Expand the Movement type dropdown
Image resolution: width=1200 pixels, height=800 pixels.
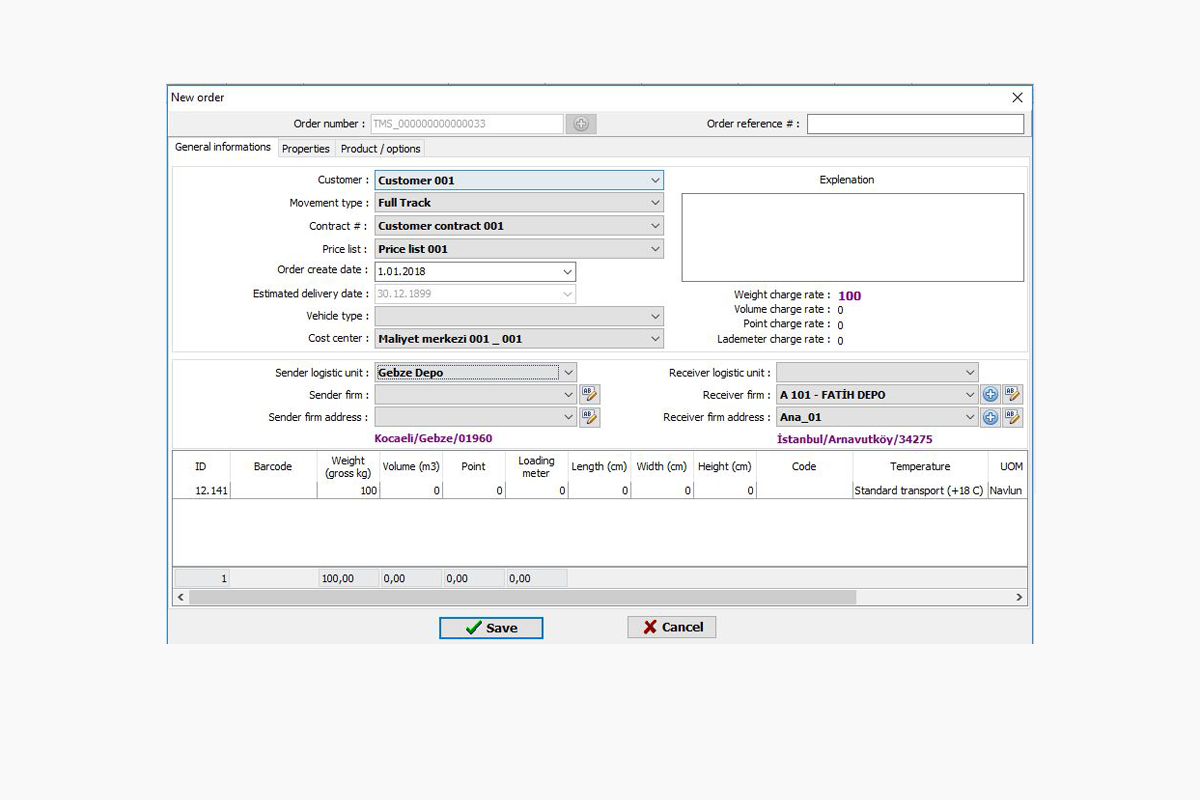pyautogui.click(x=655, y=203)
